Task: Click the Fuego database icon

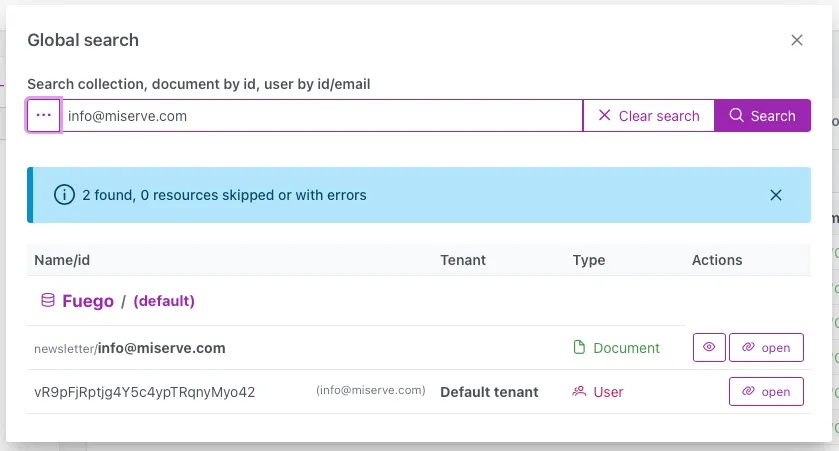Action: point(47,301)
